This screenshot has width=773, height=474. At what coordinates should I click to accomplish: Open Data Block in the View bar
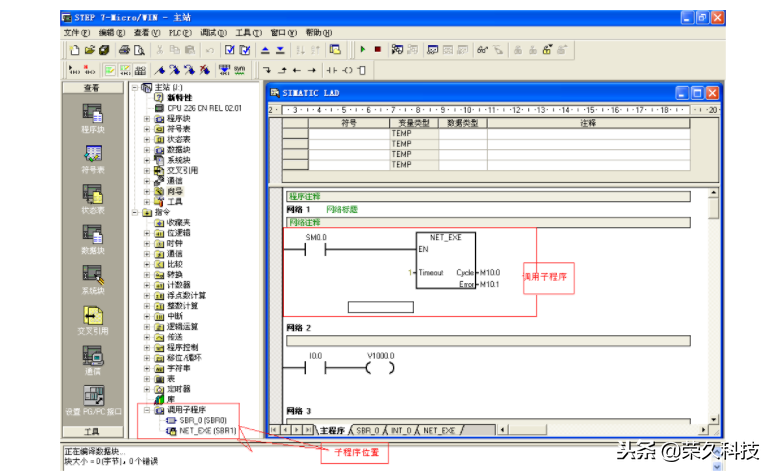point(93,240)
